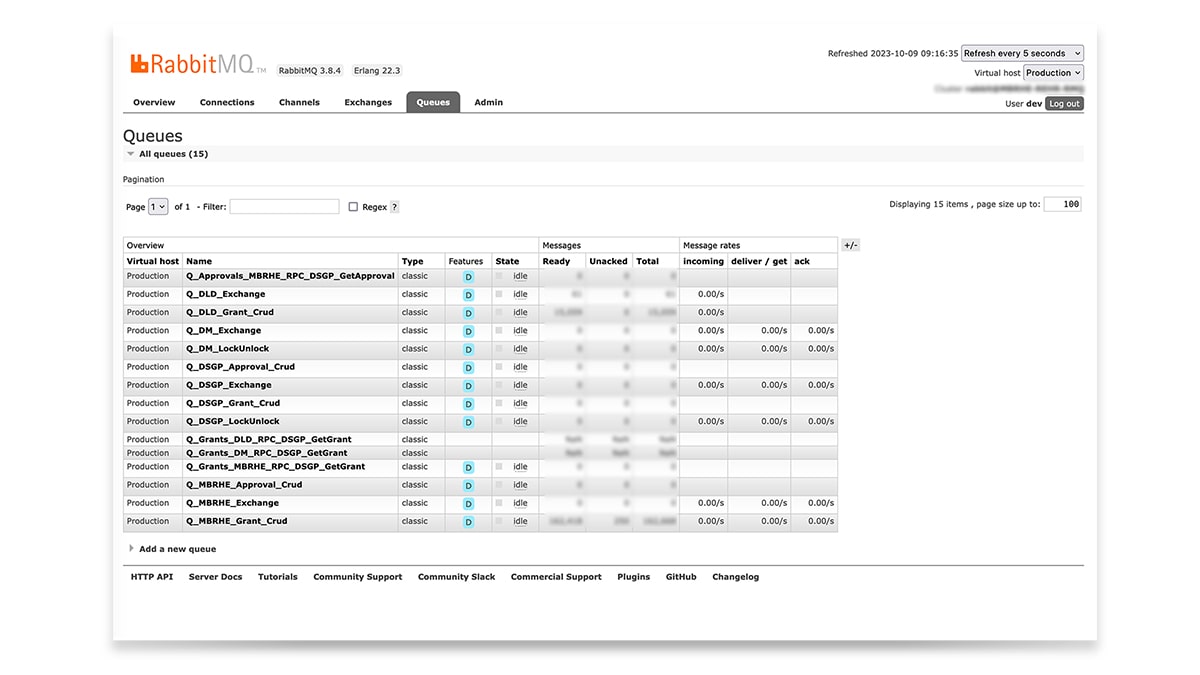Go to the Connections tab
The image size is (1200, 675).
click(x=227, y=102)
